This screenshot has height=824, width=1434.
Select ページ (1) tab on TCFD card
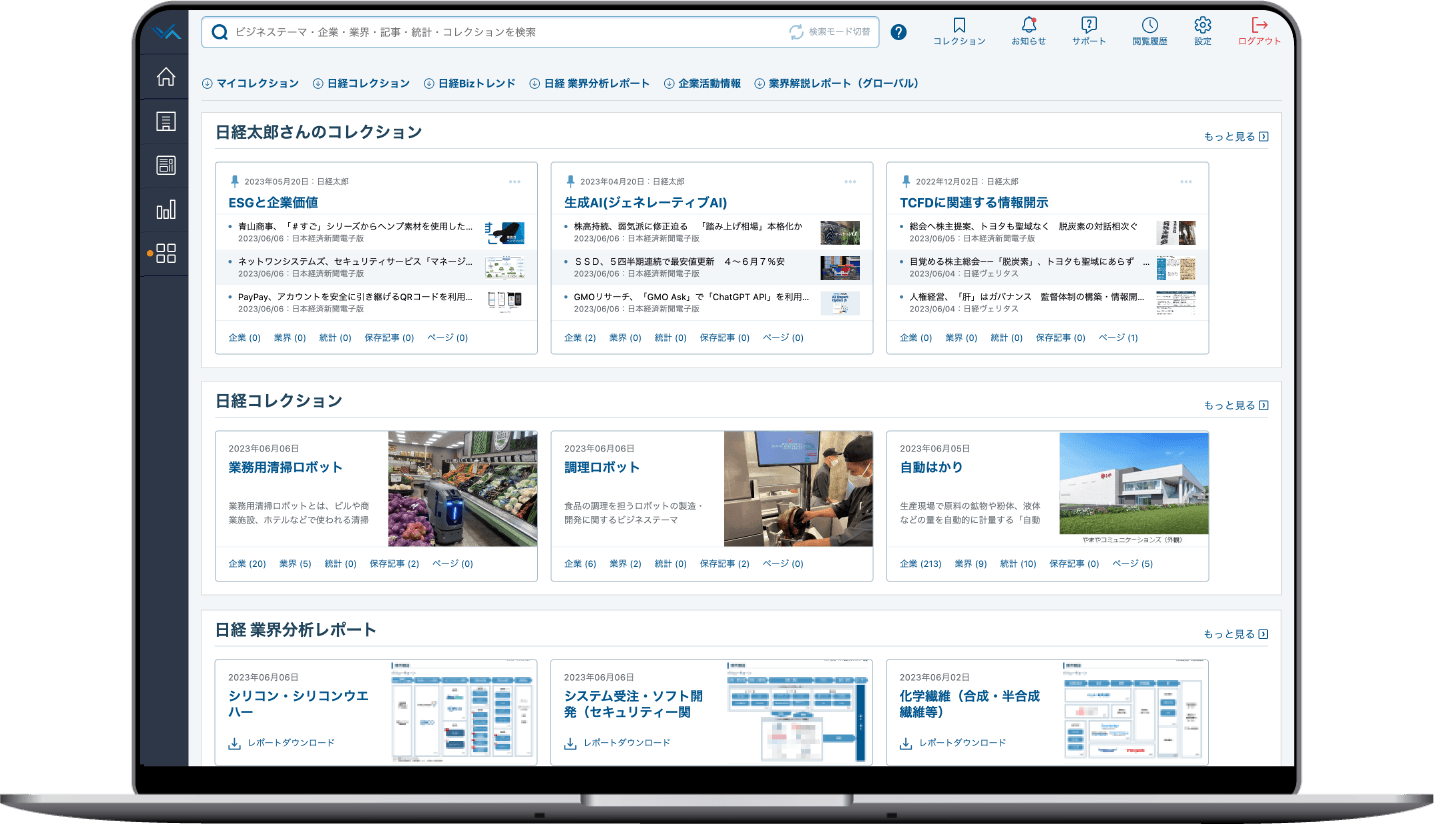(1118, 338)
